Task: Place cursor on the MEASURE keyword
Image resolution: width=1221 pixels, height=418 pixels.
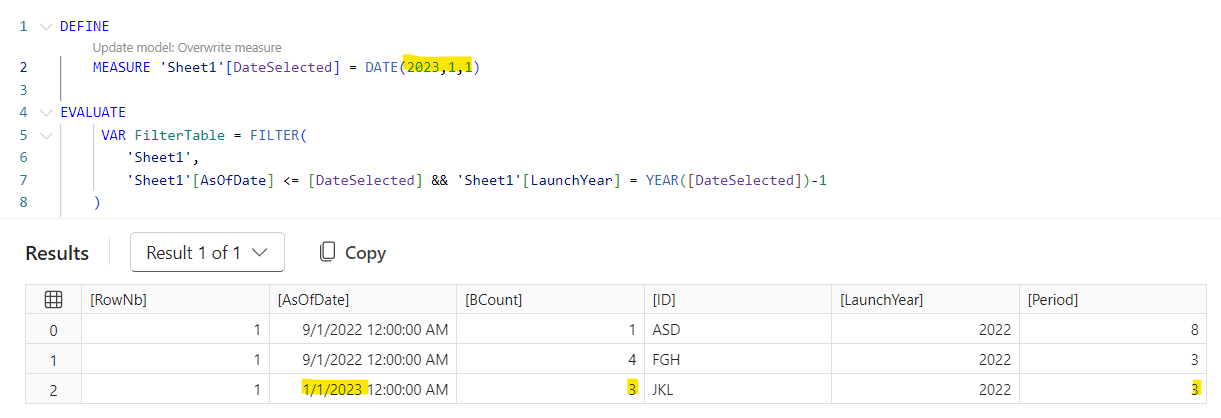Action: pyautogui.click(x=123, y=68)
